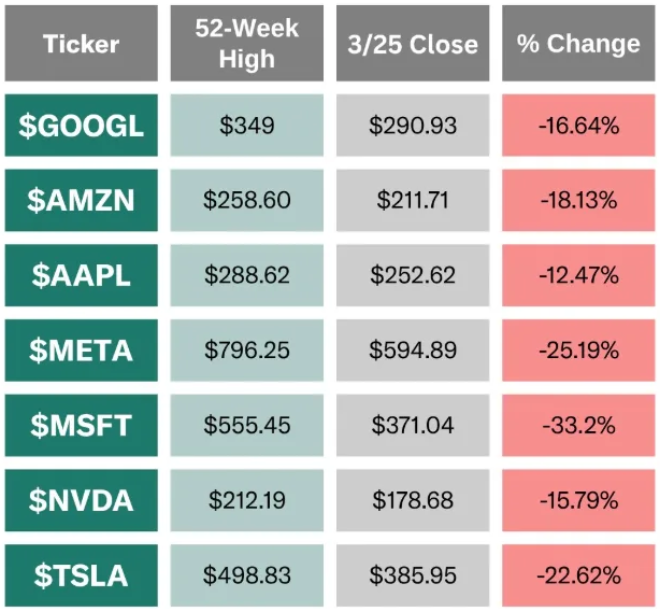Viewport: 660px width, 609px height.
Task: Click the -22.62% change for TSLA
Action: [579, 575]
